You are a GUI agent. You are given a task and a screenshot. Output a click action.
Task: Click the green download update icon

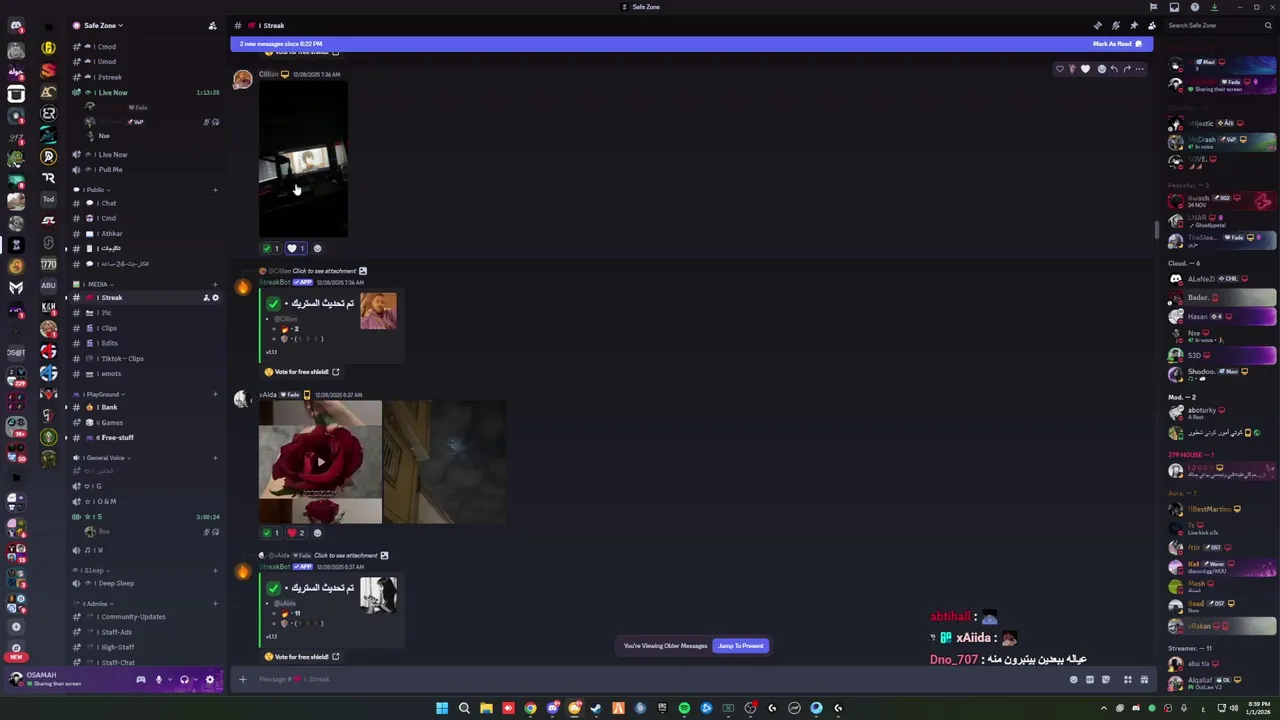pos(1214,7)
